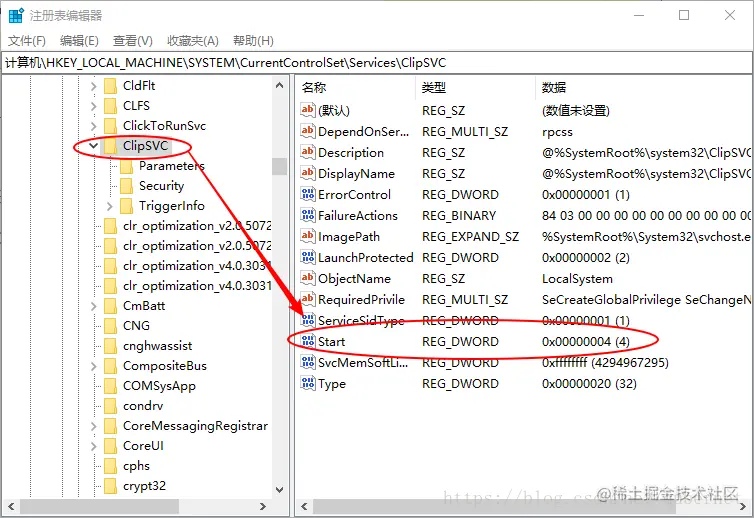Viewport: 754px width, 518px height.
Task: Select the condrv folder icon
Action: tap(111, 406)
